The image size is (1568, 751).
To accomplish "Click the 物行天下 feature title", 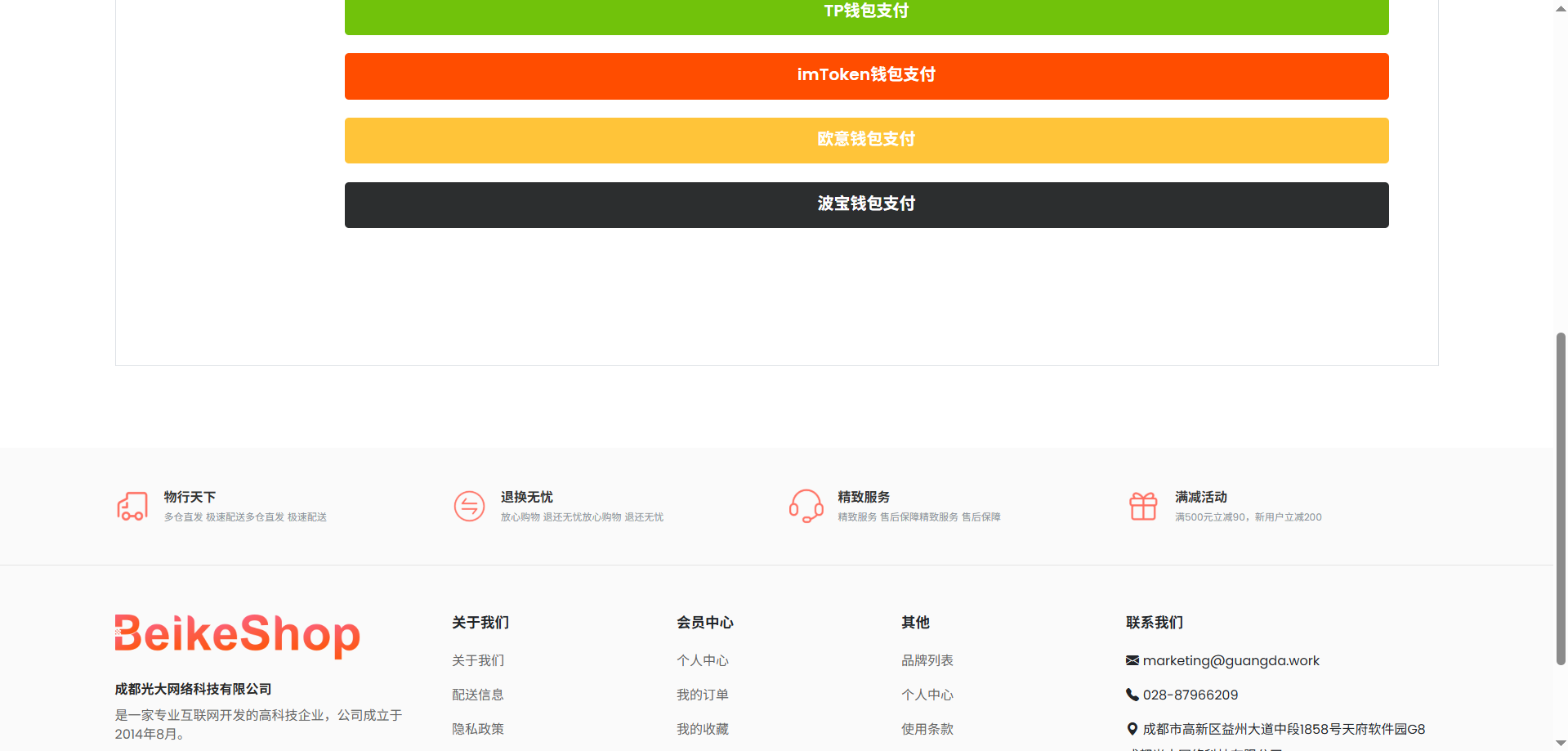I will coord(190,497).
